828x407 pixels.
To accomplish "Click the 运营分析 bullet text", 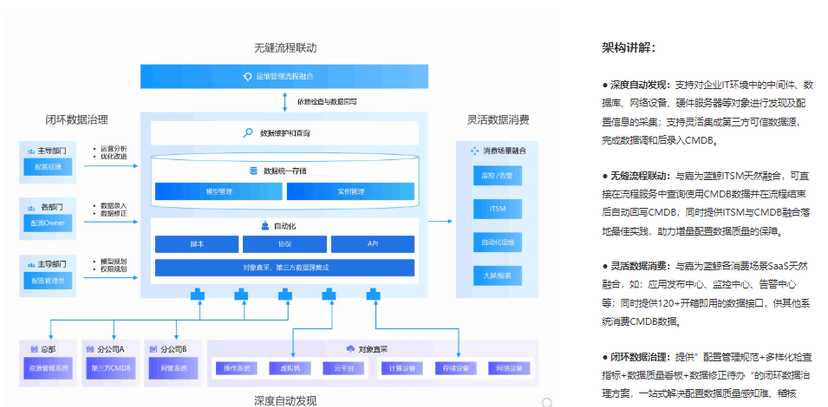I will [114, 149].
